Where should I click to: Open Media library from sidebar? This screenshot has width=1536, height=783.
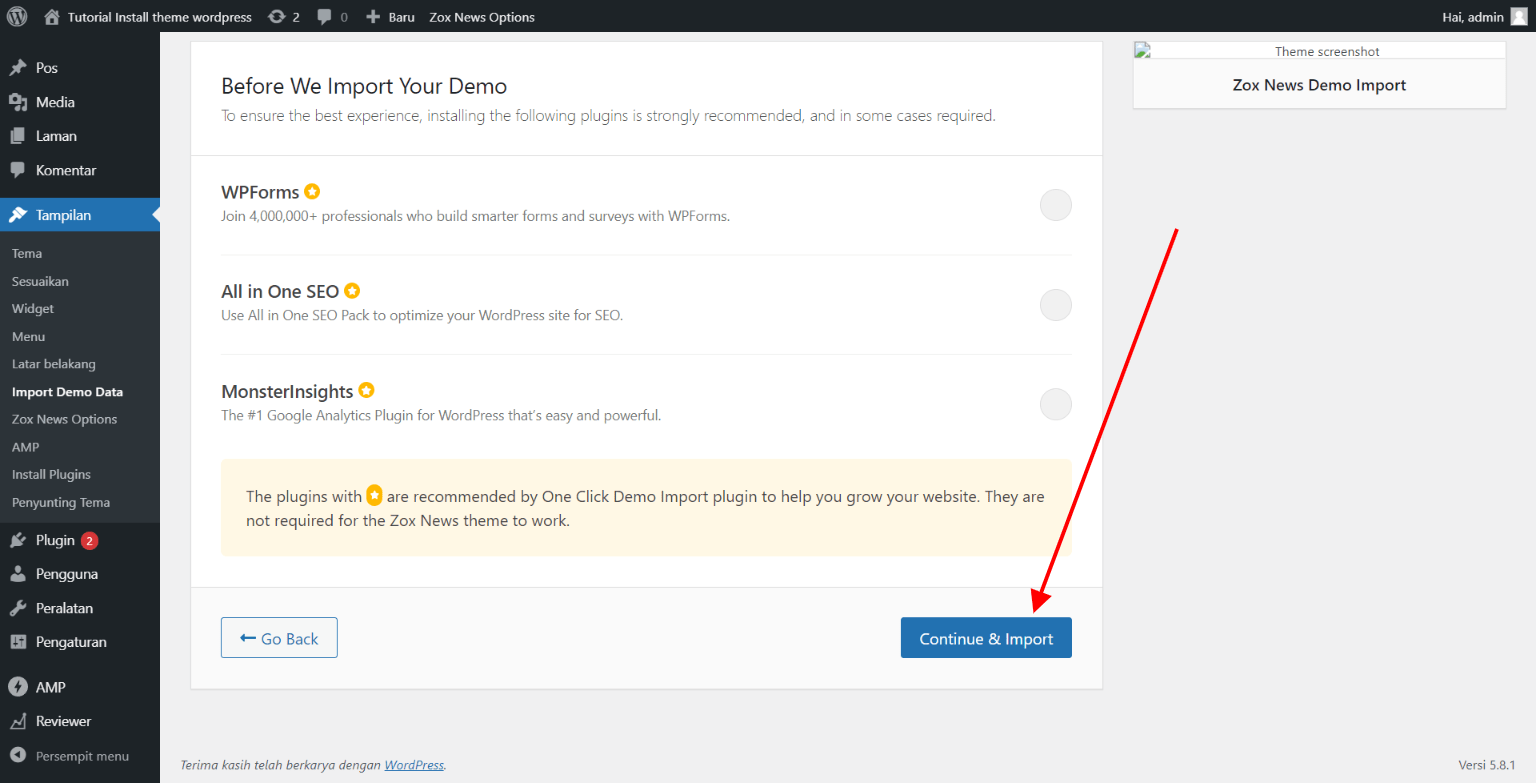[55, 102]
